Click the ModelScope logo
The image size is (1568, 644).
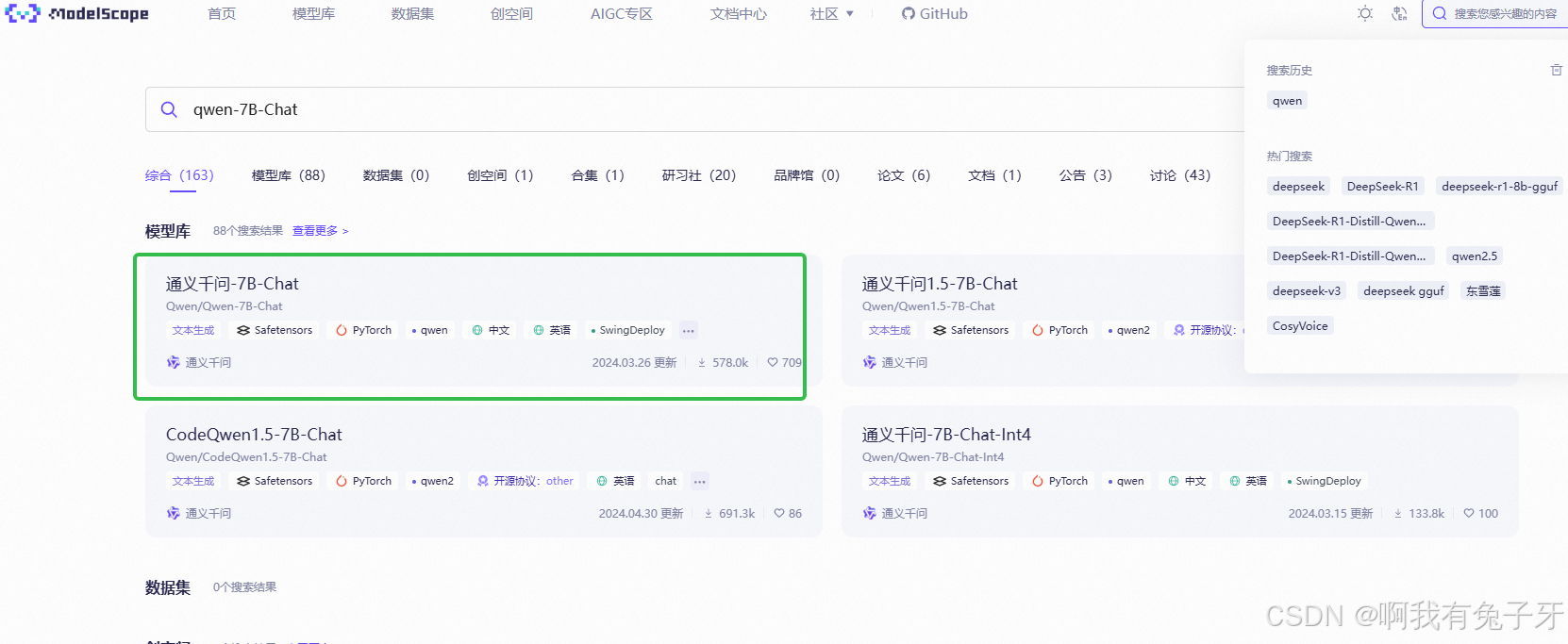(77, 13)
